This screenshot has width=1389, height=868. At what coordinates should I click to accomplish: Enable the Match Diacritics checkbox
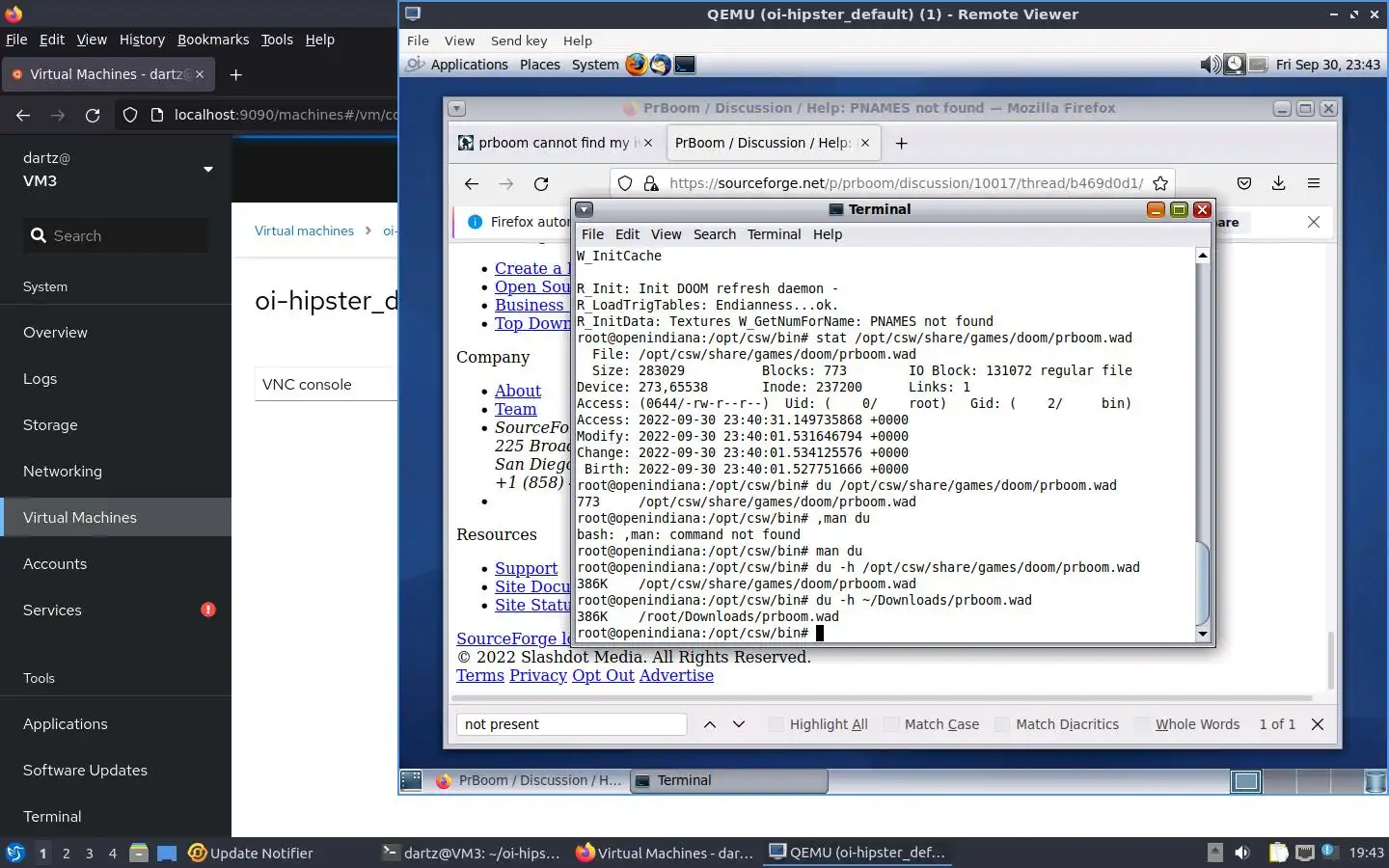1002,724
